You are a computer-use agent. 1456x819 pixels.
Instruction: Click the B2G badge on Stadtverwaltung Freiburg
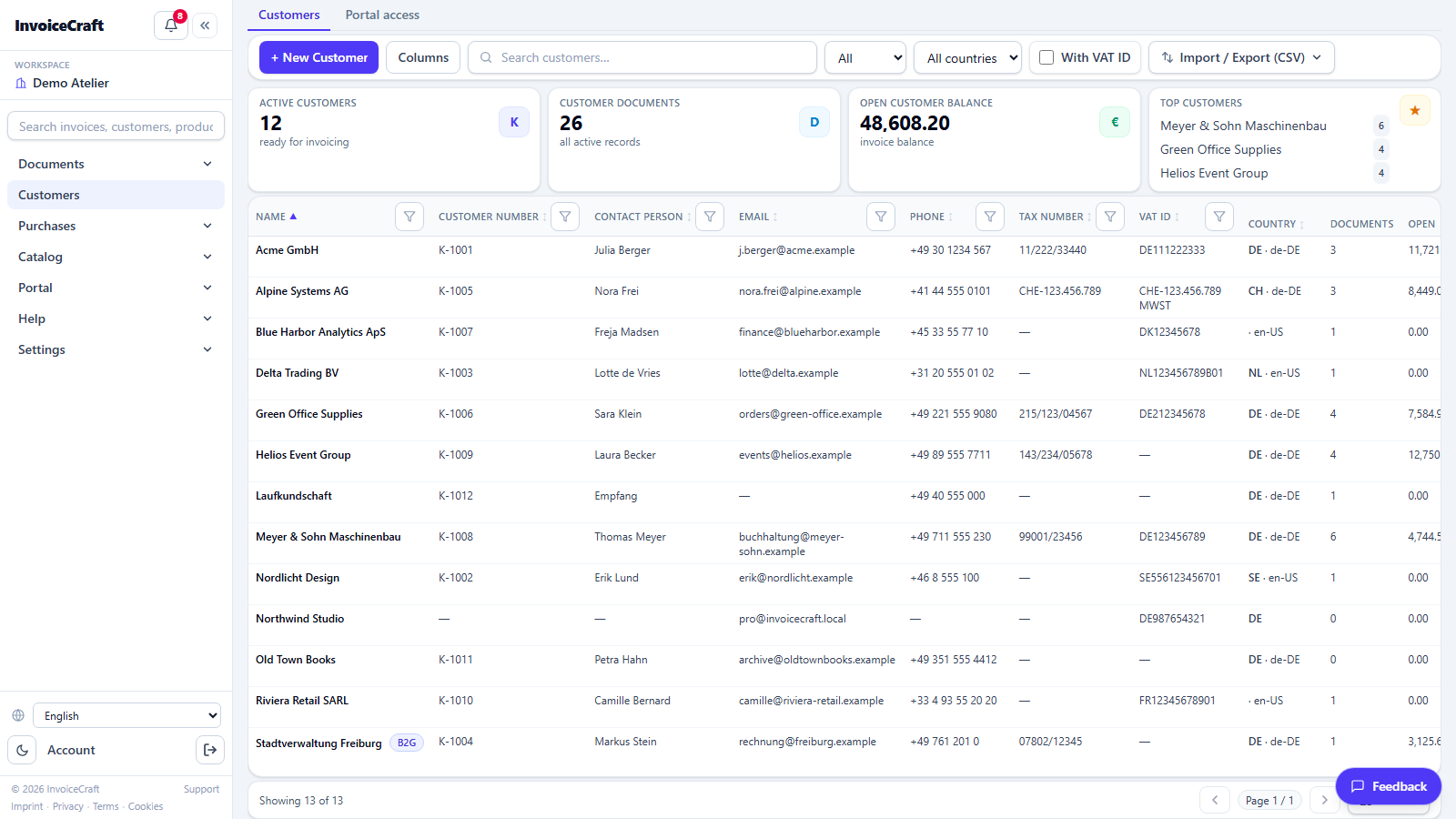pyautogui.click(x=407, y=743)
